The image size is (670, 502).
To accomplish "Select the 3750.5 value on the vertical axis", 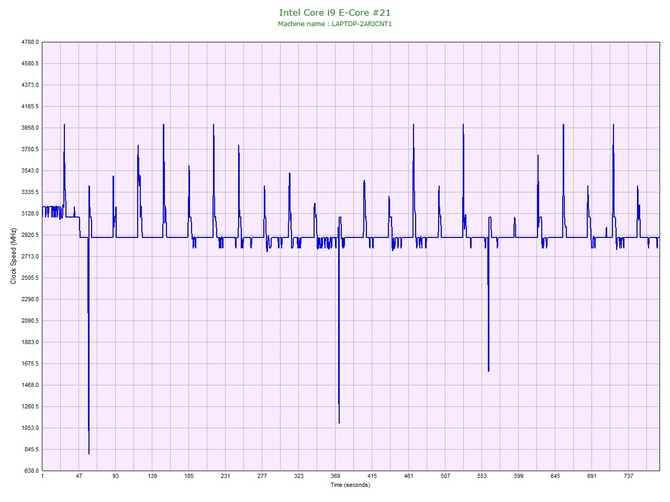I will click(x=30, y=149).
